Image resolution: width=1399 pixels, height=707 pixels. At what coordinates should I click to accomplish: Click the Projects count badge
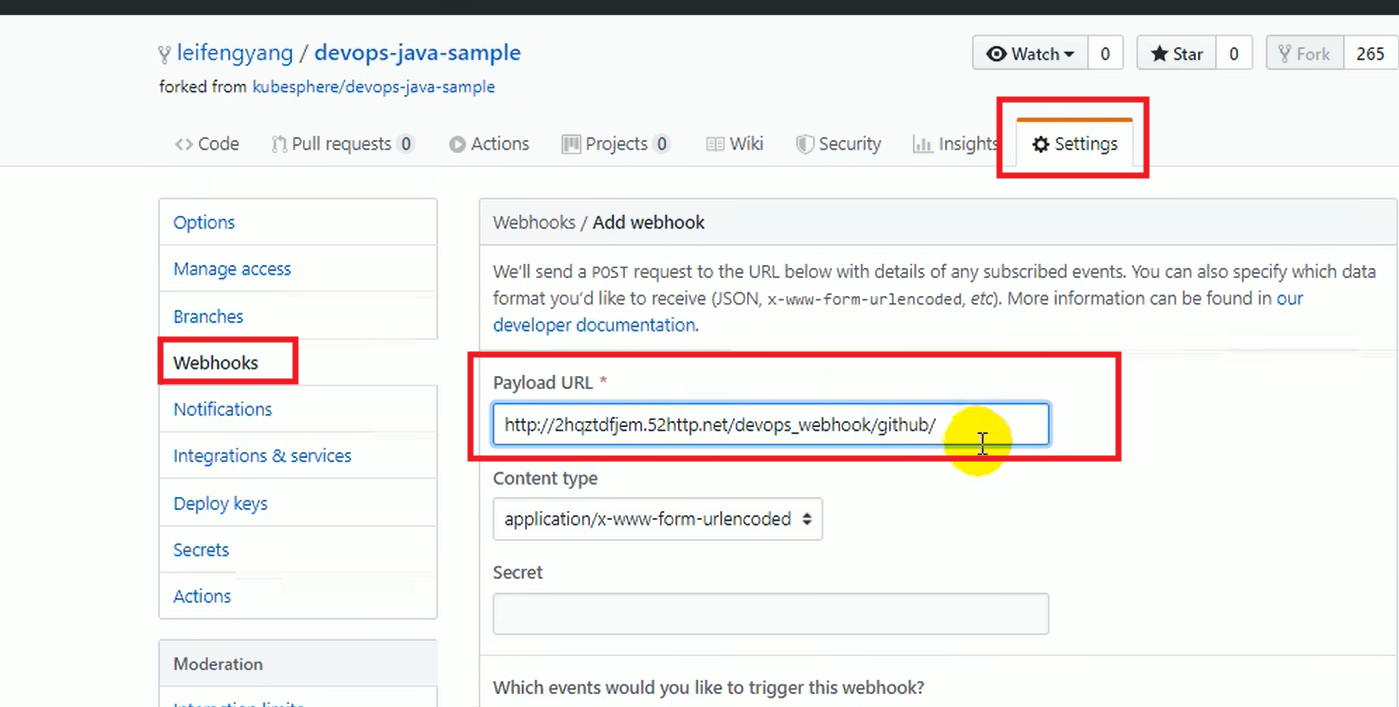661,144
